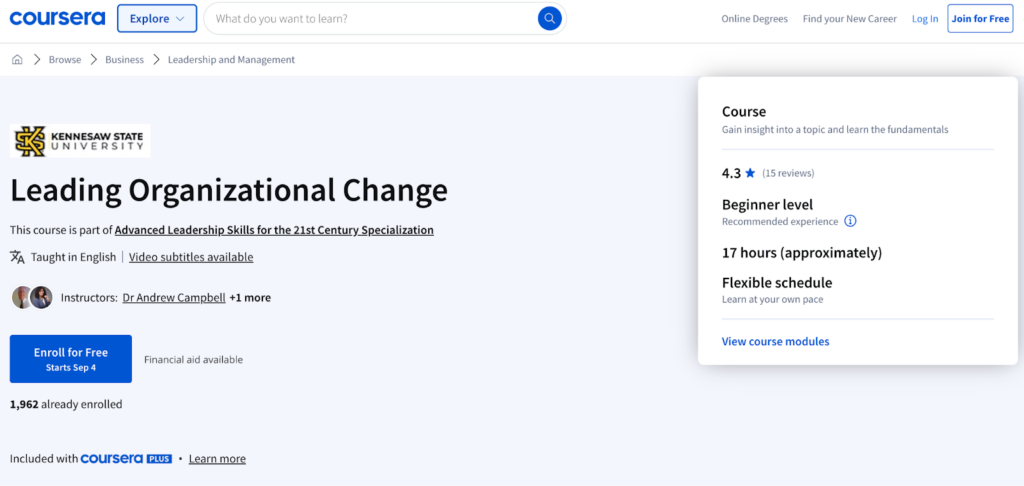
Task: Click Enroll for Free button
Action: point(71,359)
